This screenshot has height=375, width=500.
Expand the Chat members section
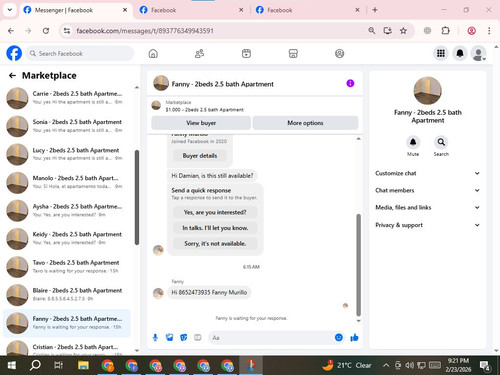[427, 190]
